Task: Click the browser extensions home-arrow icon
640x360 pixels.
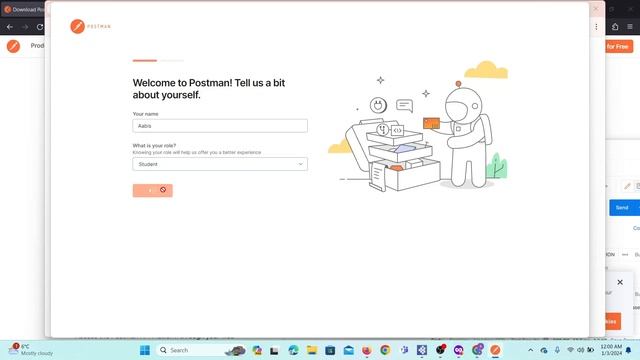Action: click(615, 27)
